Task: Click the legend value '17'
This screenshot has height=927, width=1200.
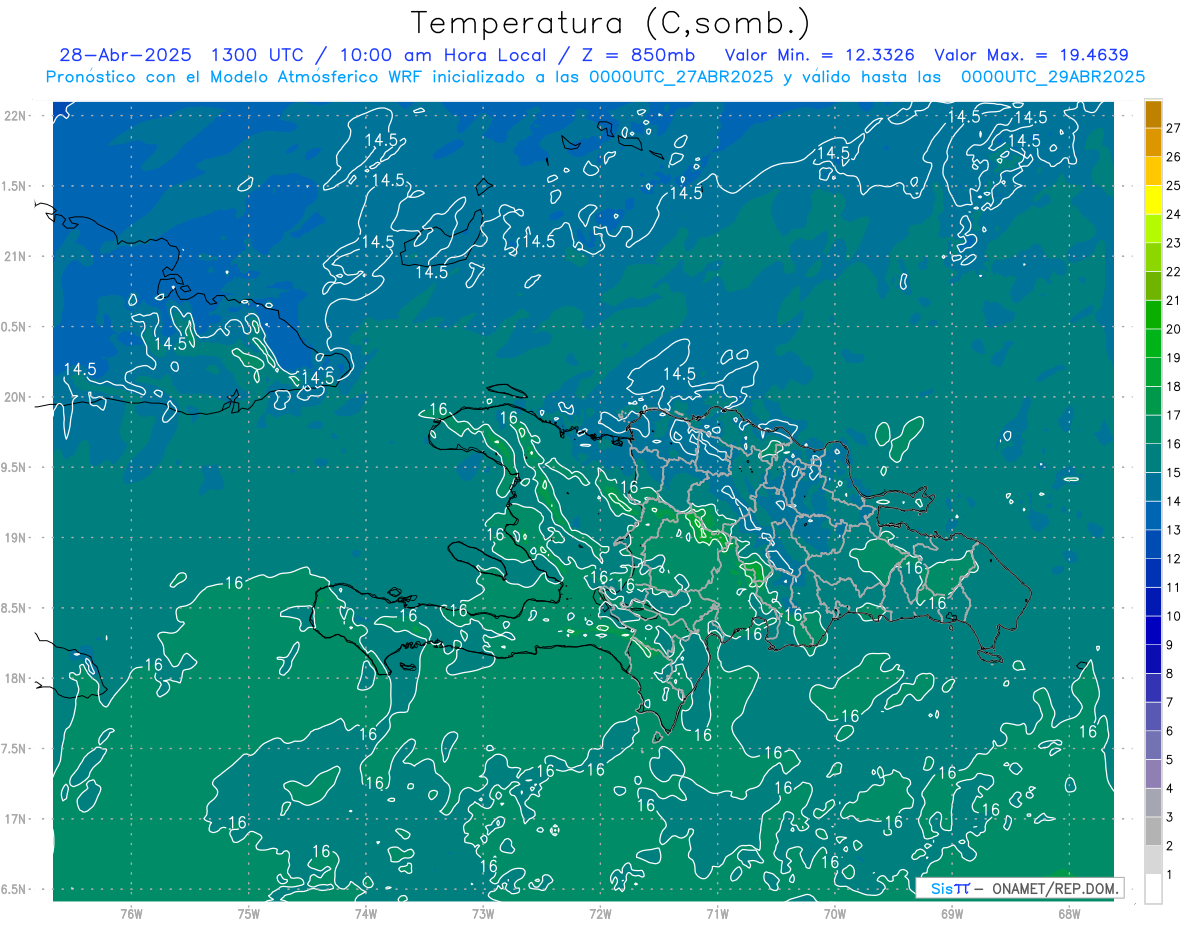Action: 1174,415
